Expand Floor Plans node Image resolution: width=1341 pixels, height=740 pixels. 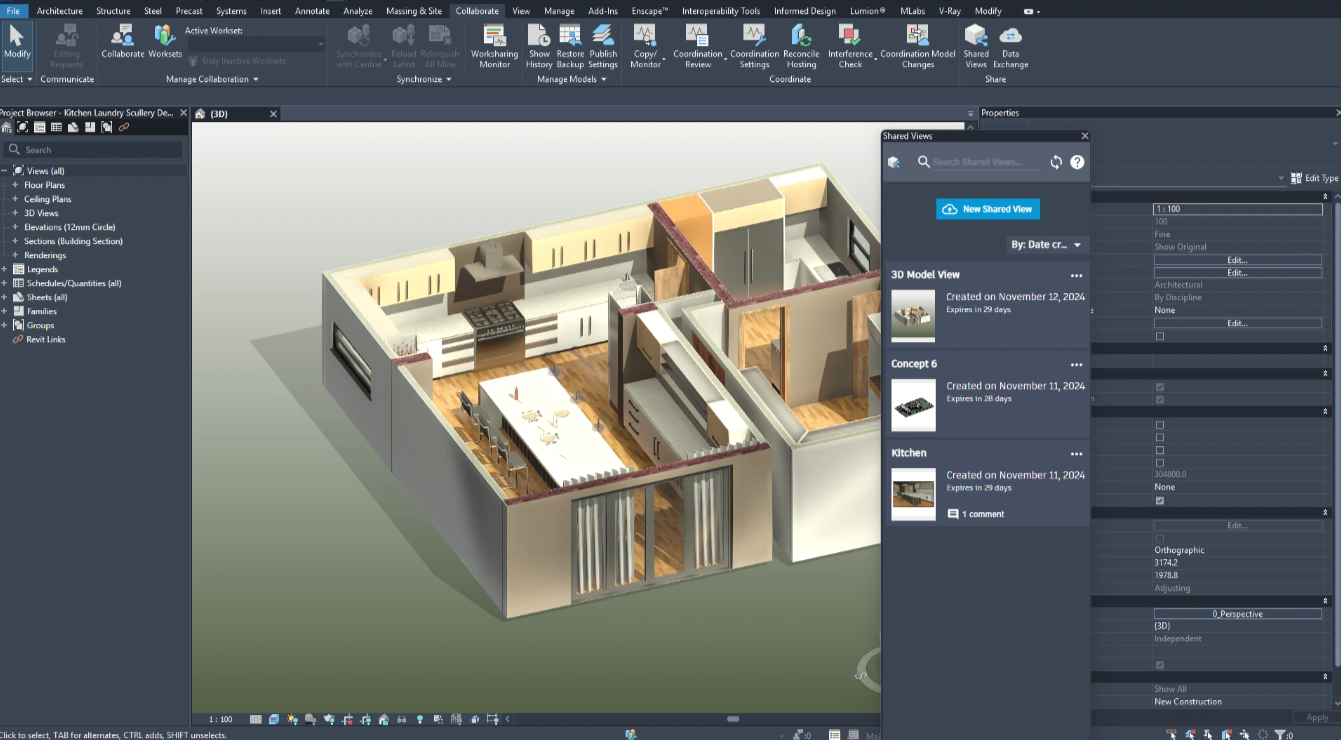15,185
